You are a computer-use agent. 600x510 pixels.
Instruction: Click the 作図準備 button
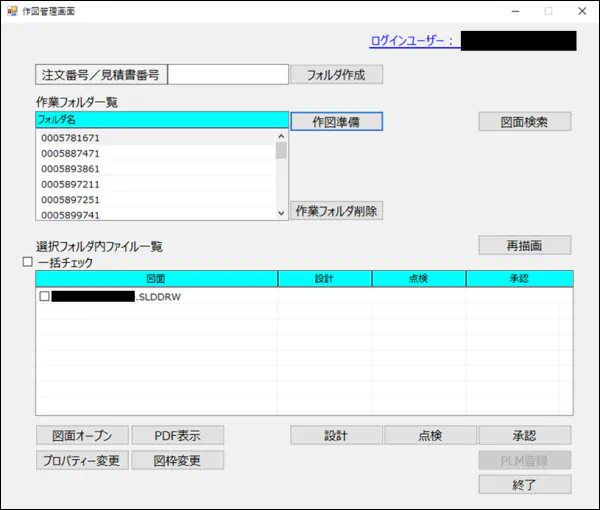pyautogui.click(x=336, y=122)
